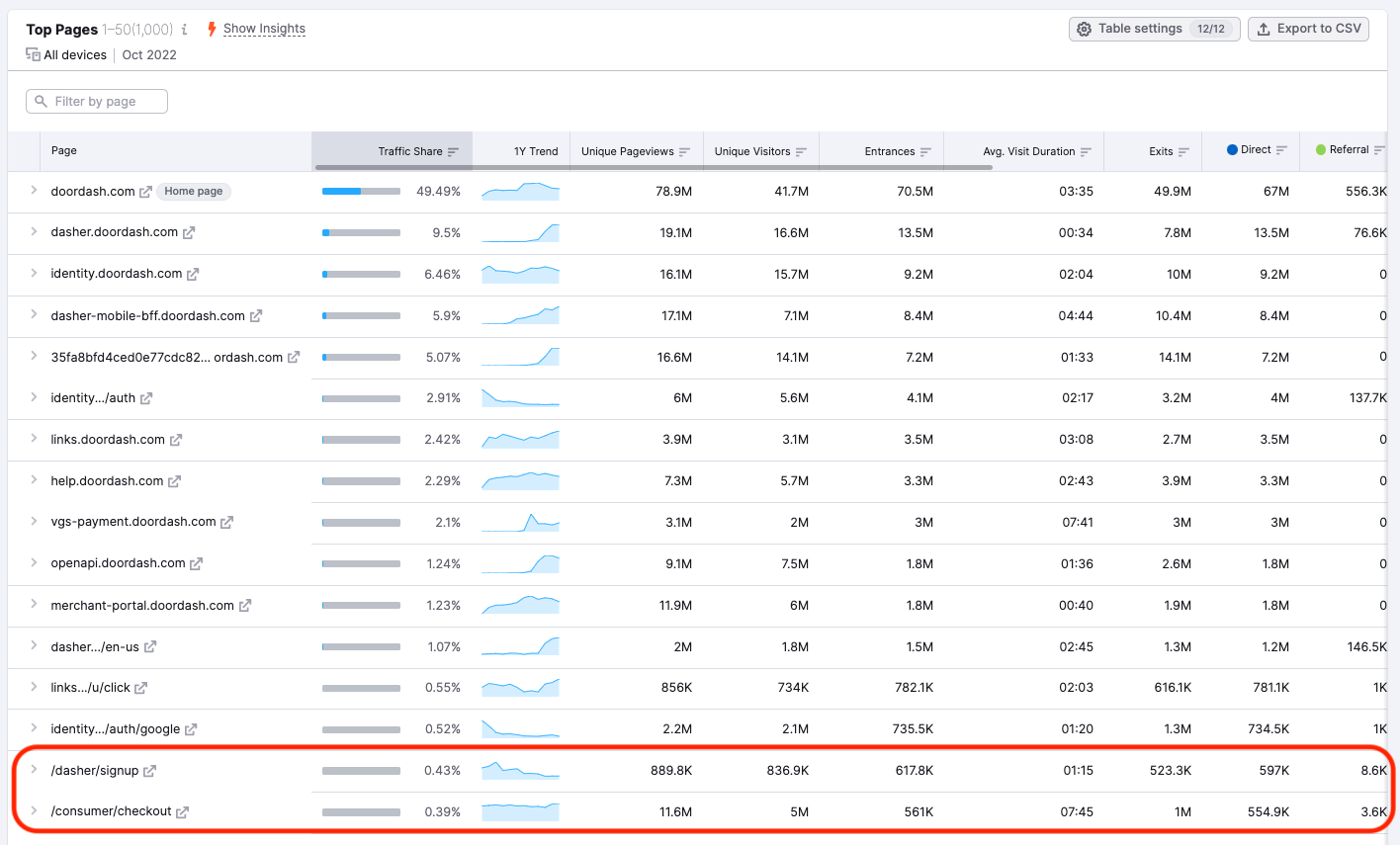Click the Traffic Share sort icon
The width and height of the screenshot is (1400, 845).
(x=453, y=151)
